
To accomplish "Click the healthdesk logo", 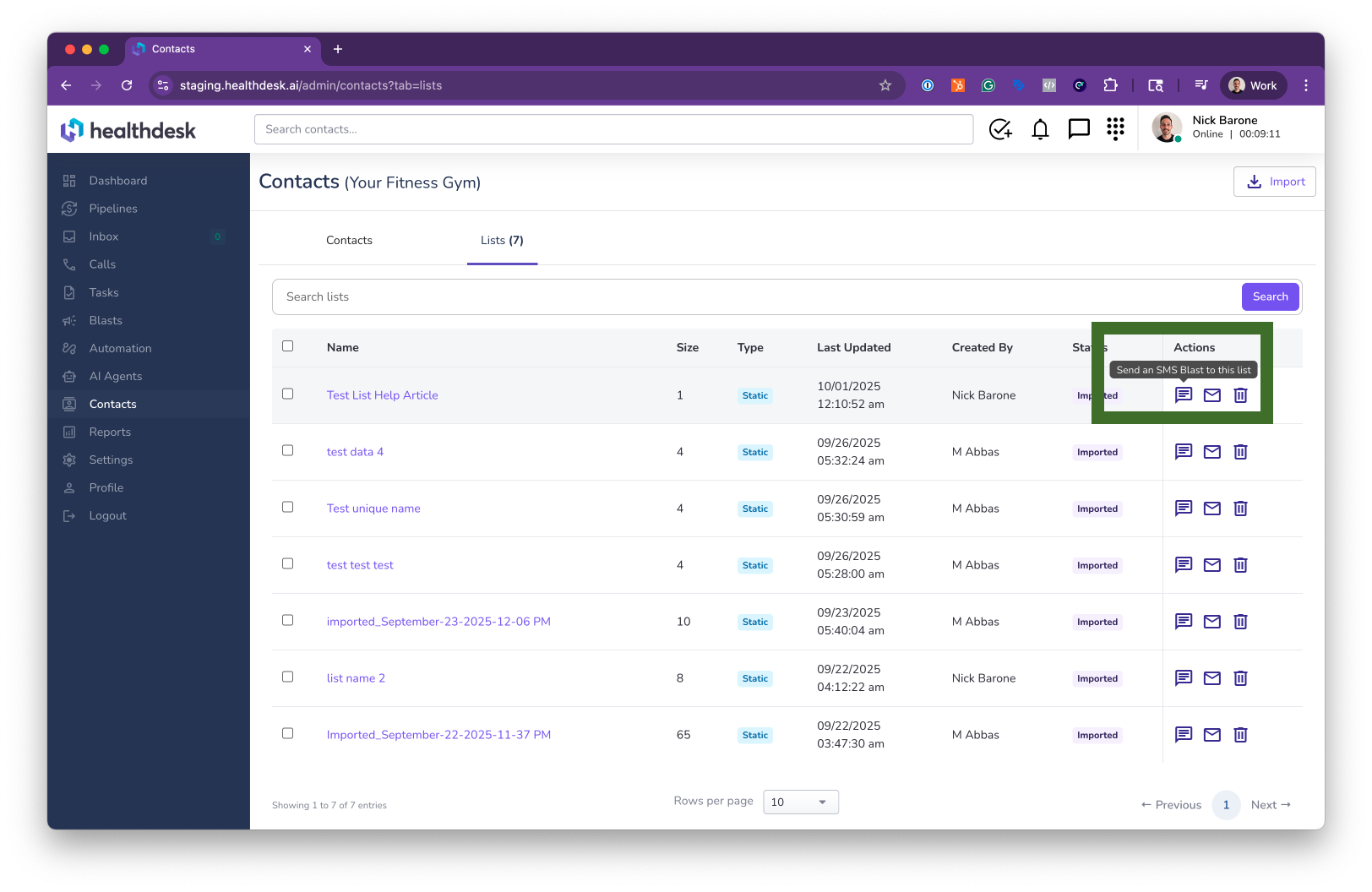I will [x=128, y=130].
